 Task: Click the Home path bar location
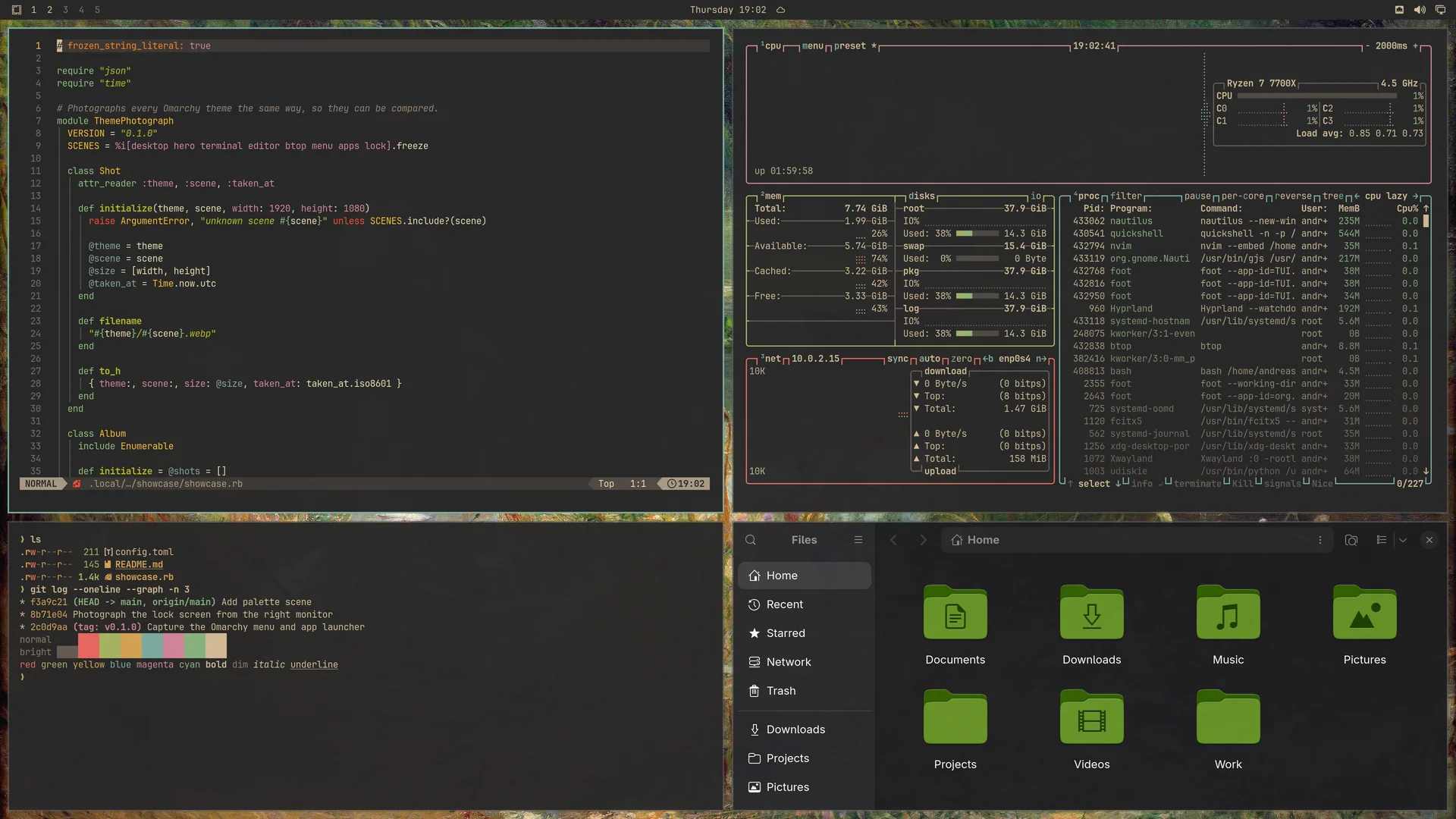click(975, 540)
